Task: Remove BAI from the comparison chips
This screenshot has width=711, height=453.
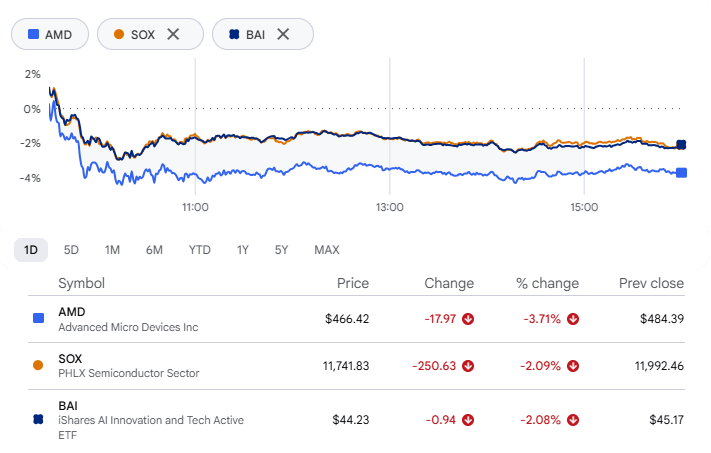Action: pyautogui.click(x=283, y=34)
